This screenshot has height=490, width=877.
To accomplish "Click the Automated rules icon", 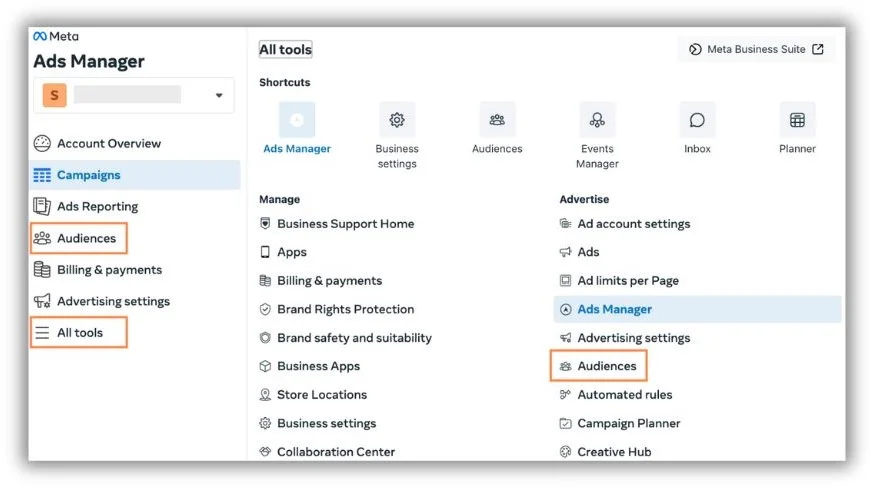I will tap(565, 395).
